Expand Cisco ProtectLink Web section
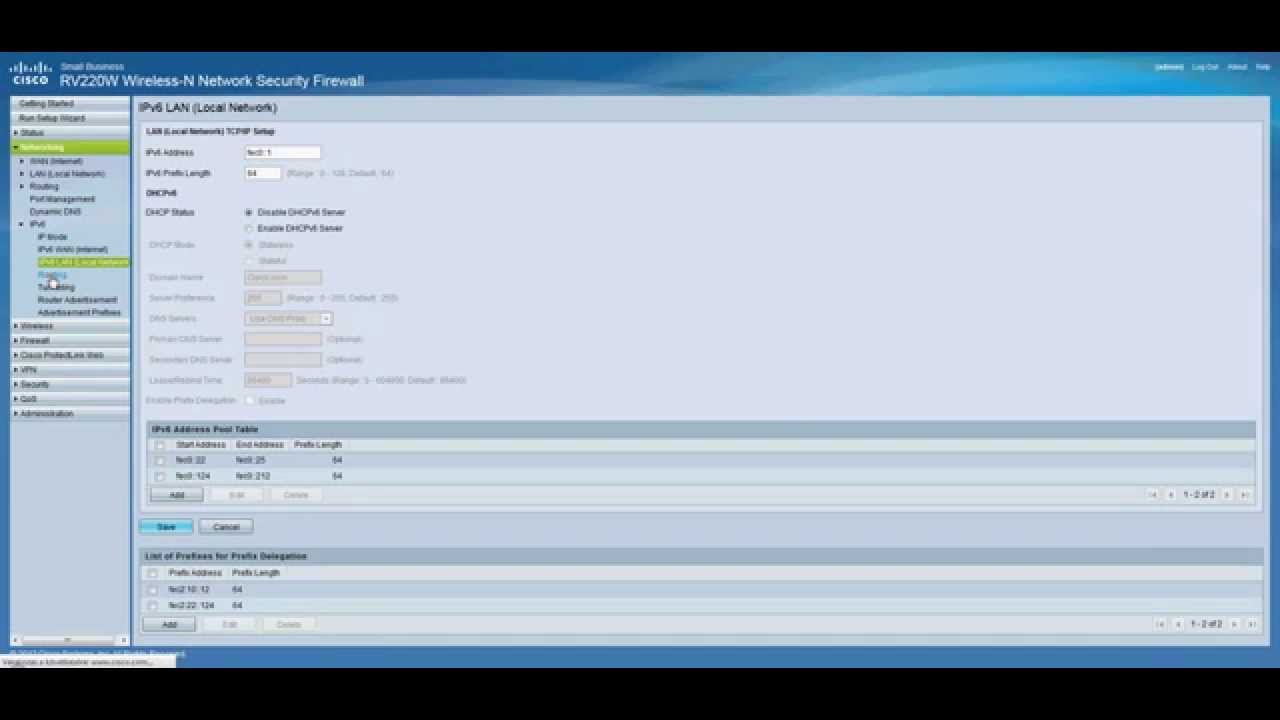1280x720 pixels. tap(16, 355)
